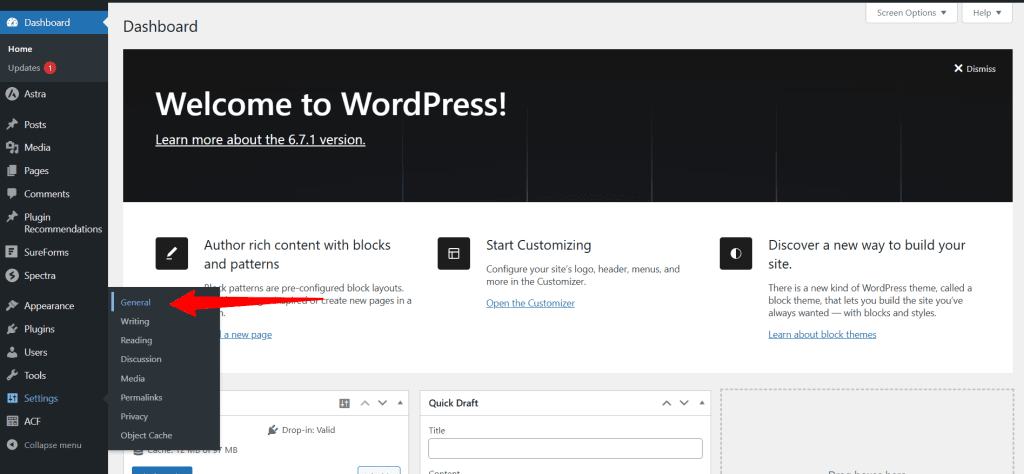Click the Quick Draft Title input field
Image resolution: width=1024 pixels, height=474 pixels.
[x=566, y=449]
